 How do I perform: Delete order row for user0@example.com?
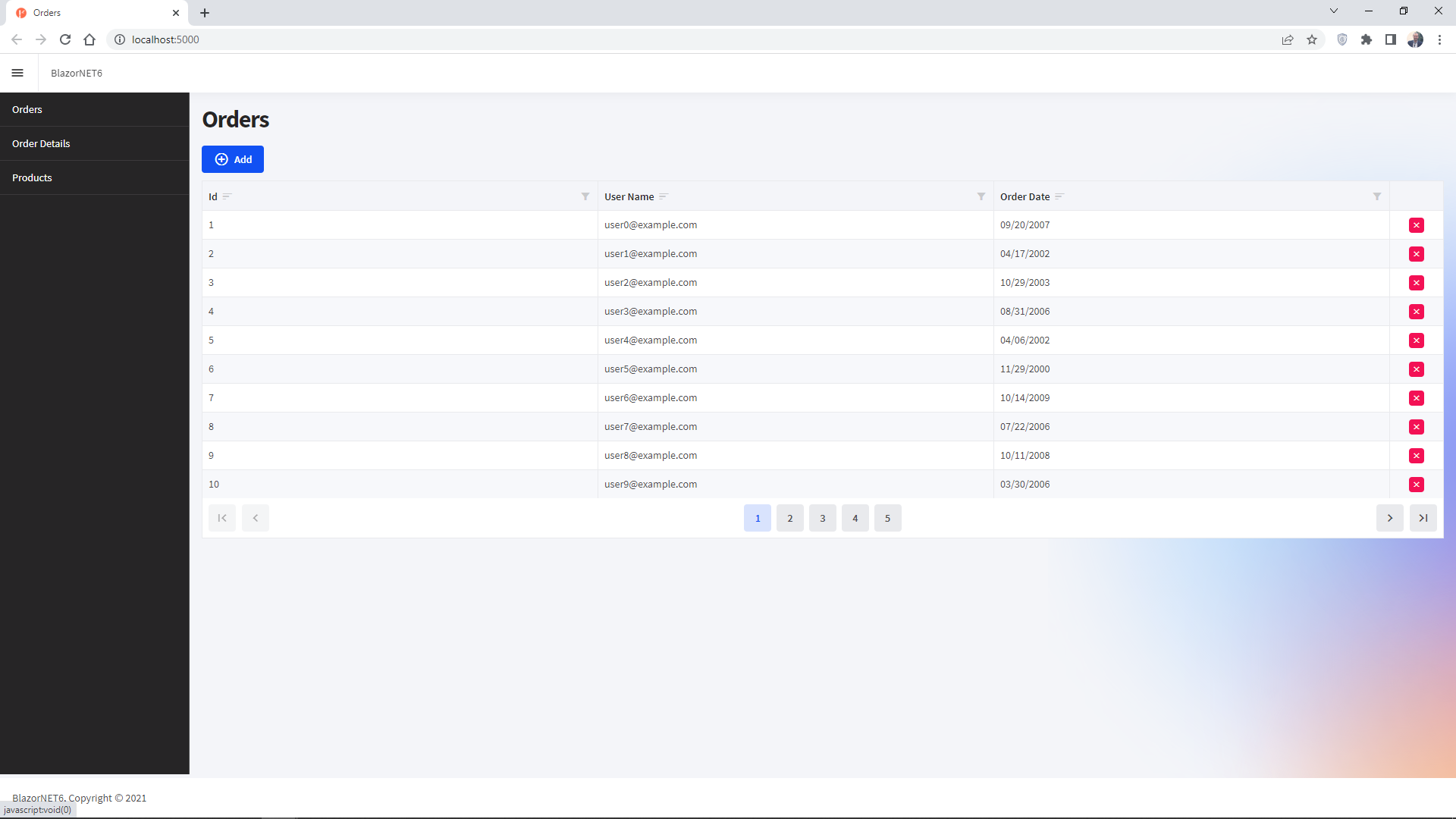(1416, 225)
